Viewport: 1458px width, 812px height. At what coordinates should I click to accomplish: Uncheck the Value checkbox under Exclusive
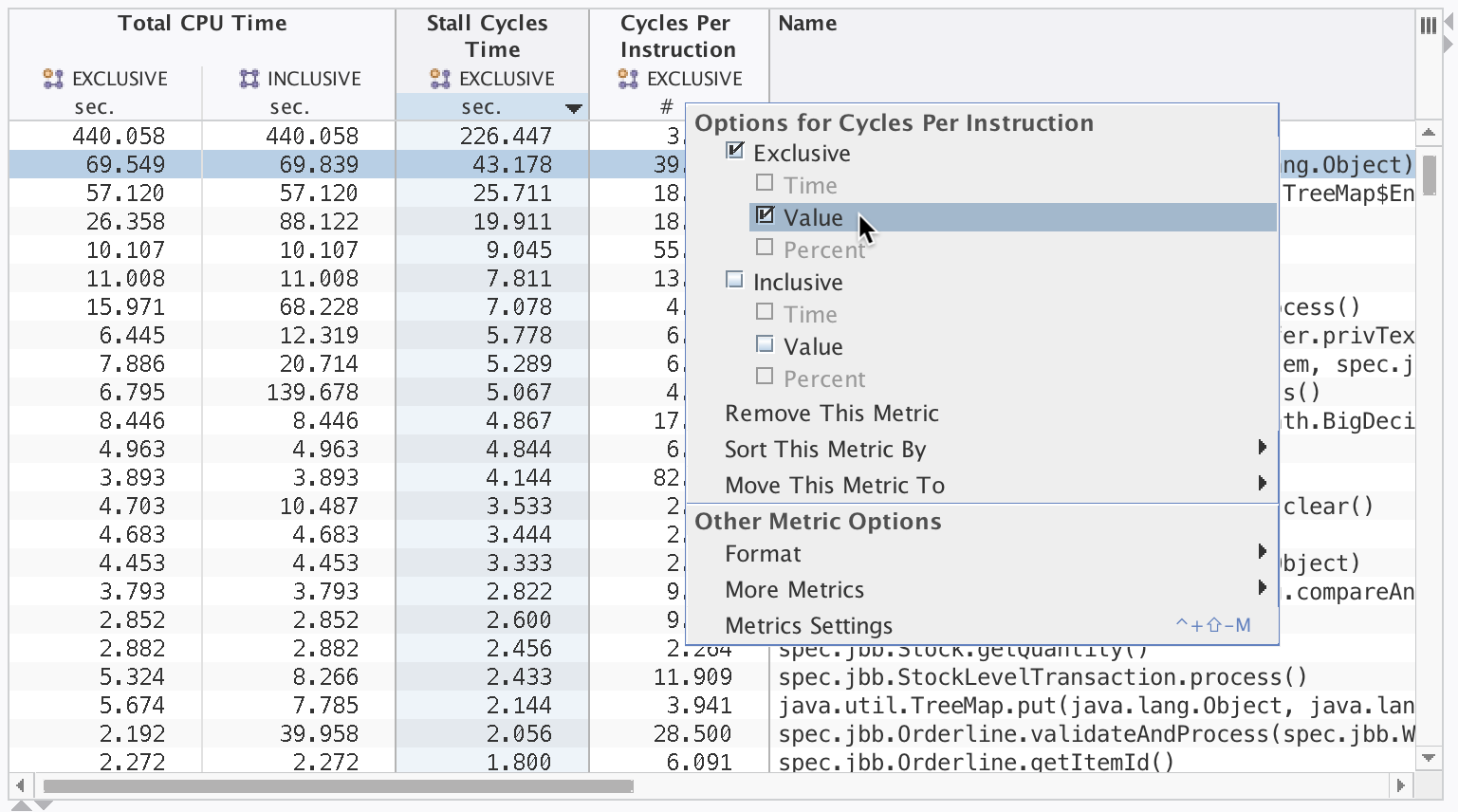click(x=766, y=216)
